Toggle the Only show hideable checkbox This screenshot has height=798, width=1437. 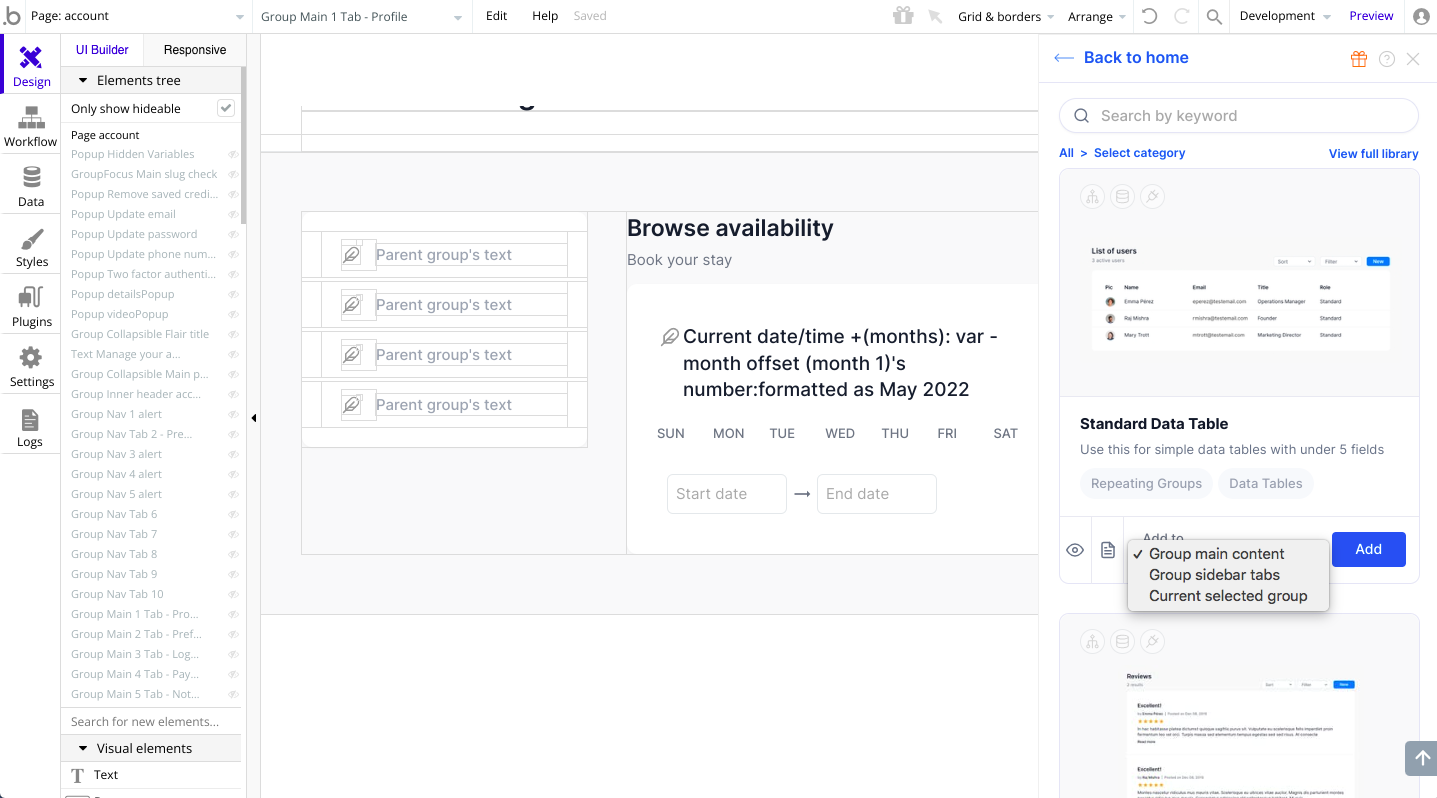point(226,108)
